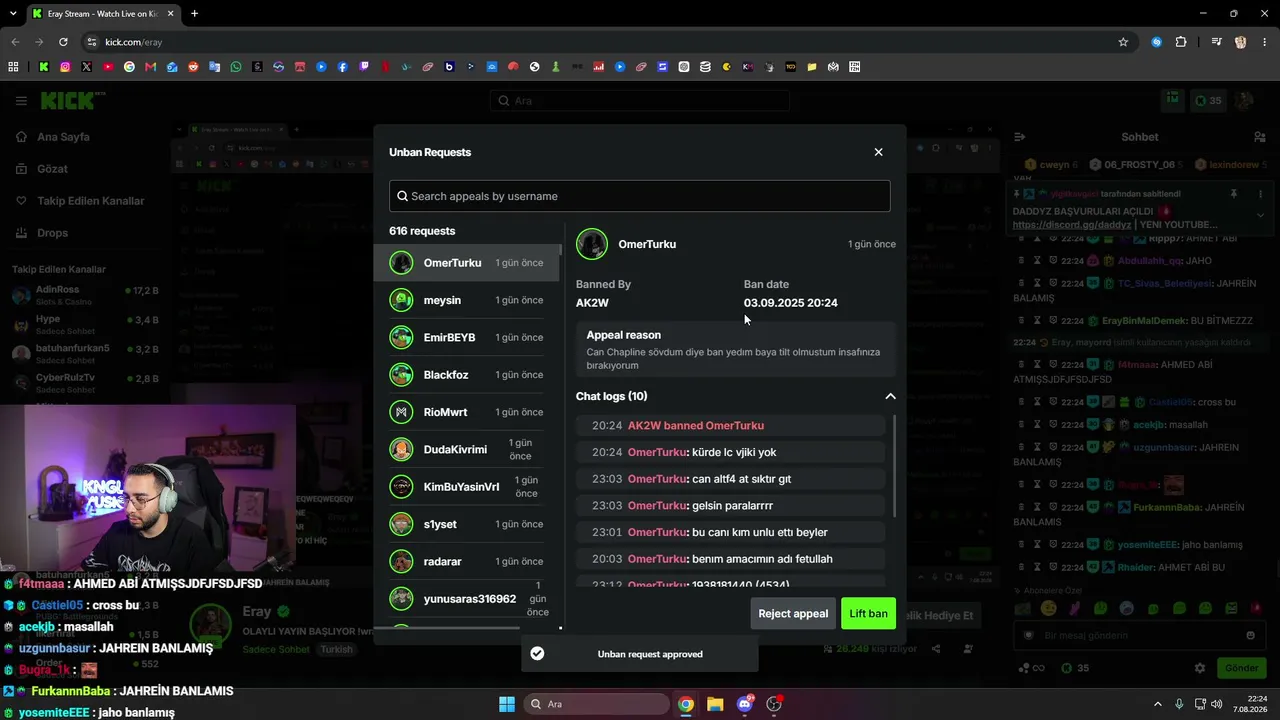Open the sidebar hamburger menu
Screen dimensions: 1280x720
(20, 100)
